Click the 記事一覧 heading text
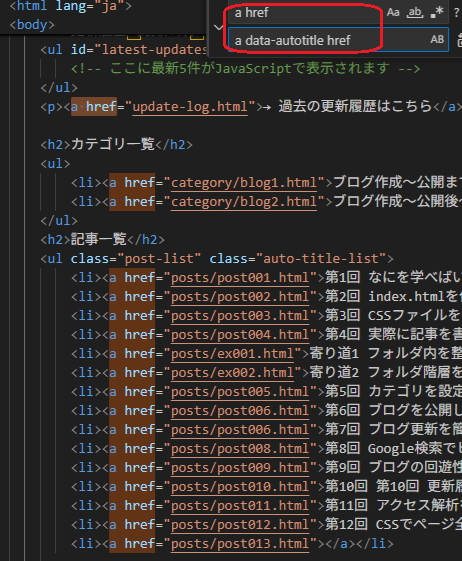This screenshot has height=561, width=462. 99,239
